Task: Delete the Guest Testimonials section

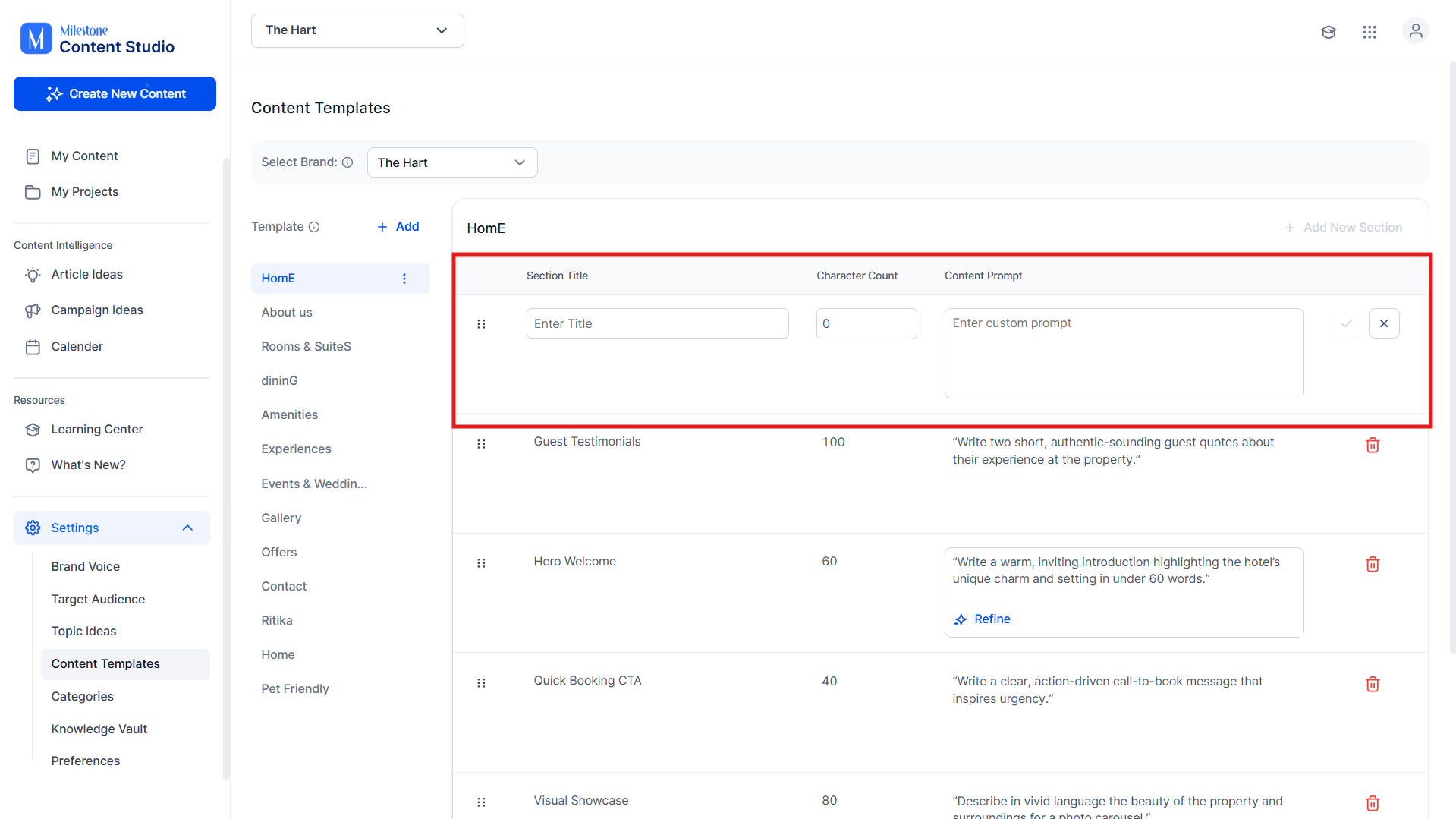Action: click(1373, 445)
